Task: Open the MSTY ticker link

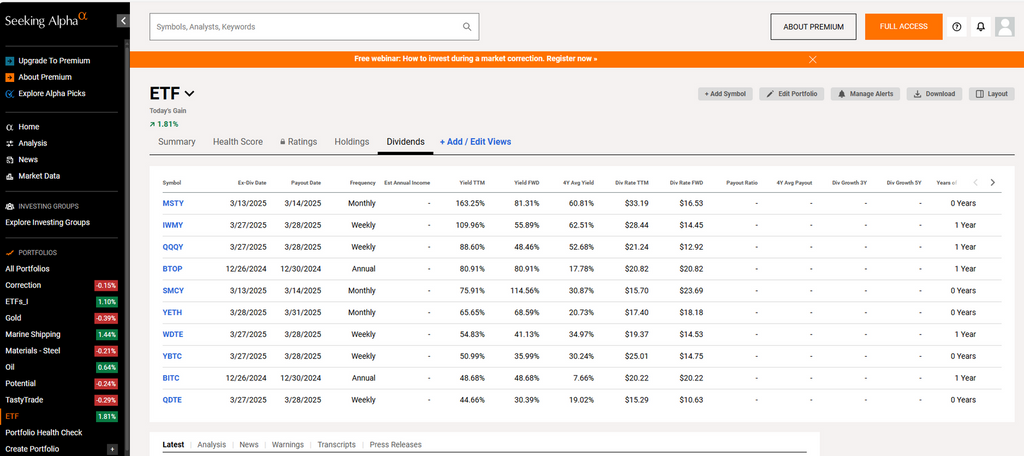Action: [173, 203]
